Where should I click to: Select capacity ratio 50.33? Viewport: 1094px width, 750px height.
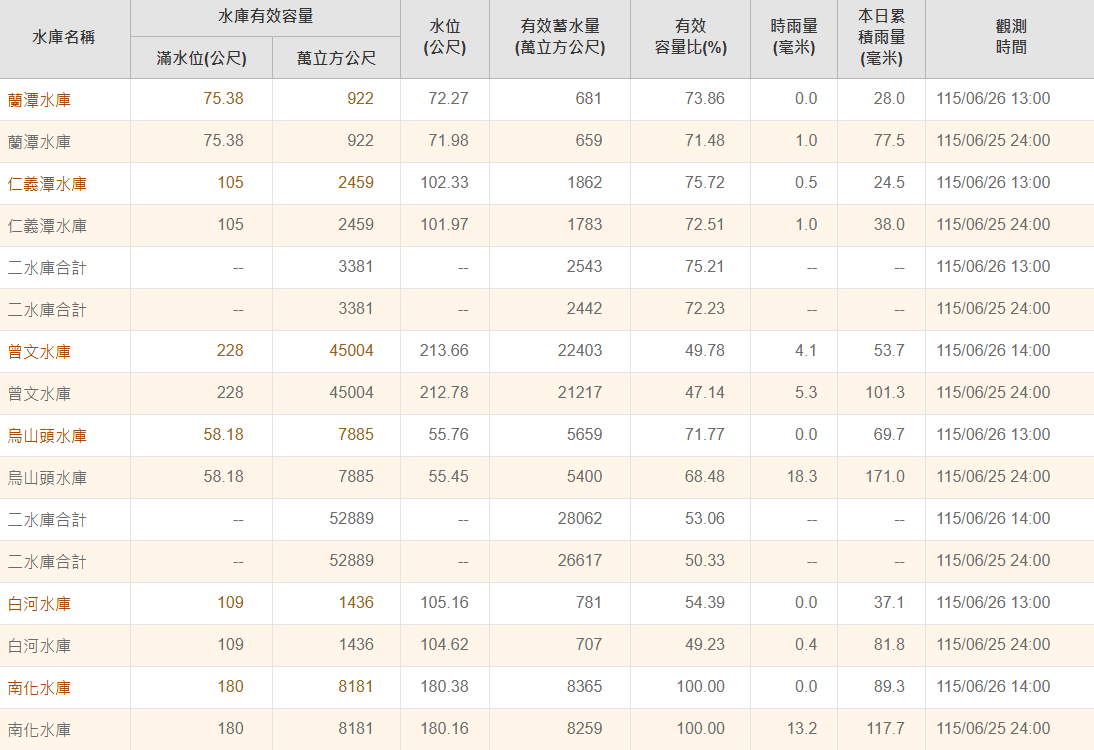pos(705,560)
